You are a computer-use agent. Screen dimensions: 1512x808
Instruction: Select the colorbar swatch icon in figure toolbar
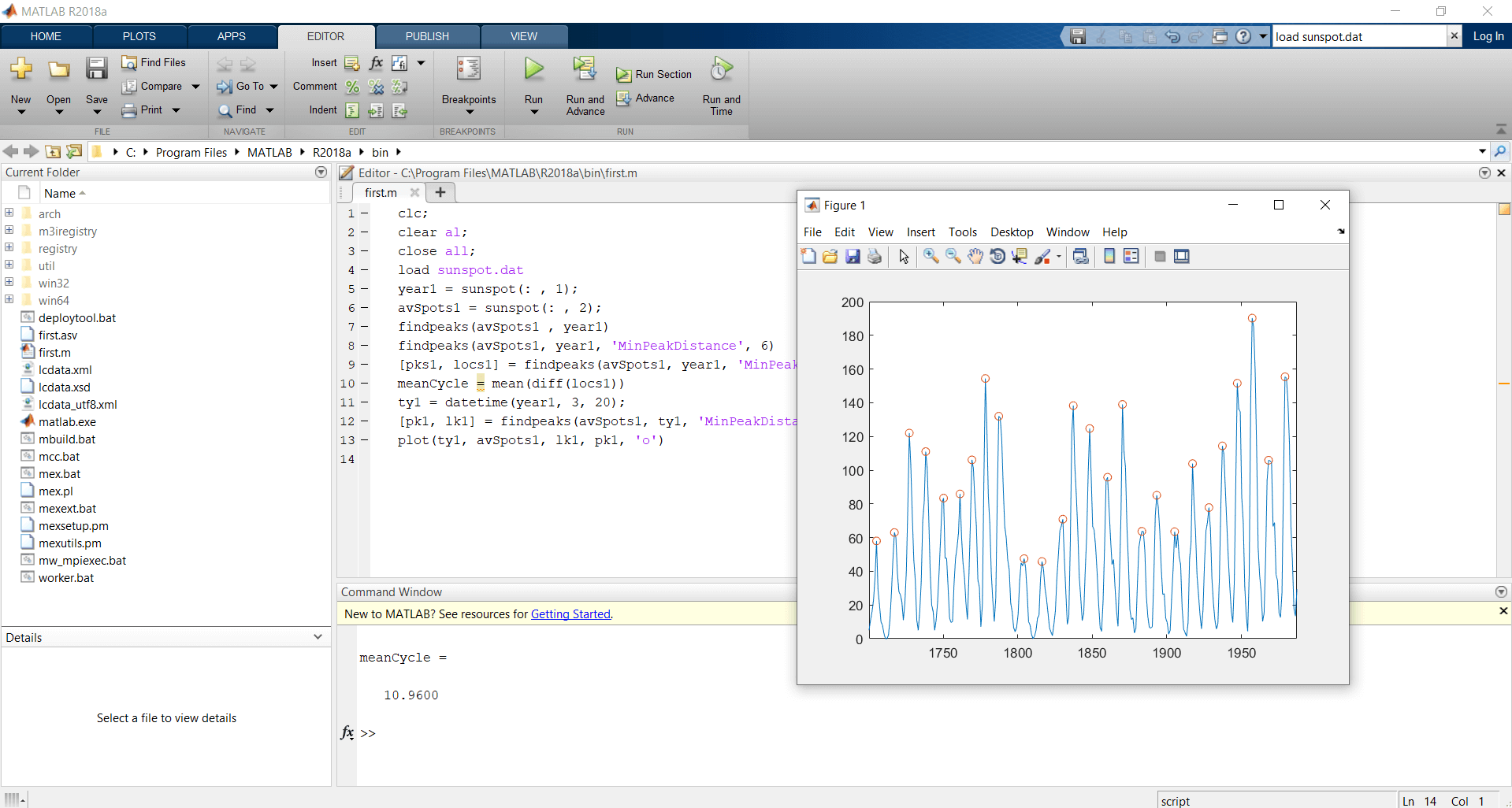coord(1109,256)
